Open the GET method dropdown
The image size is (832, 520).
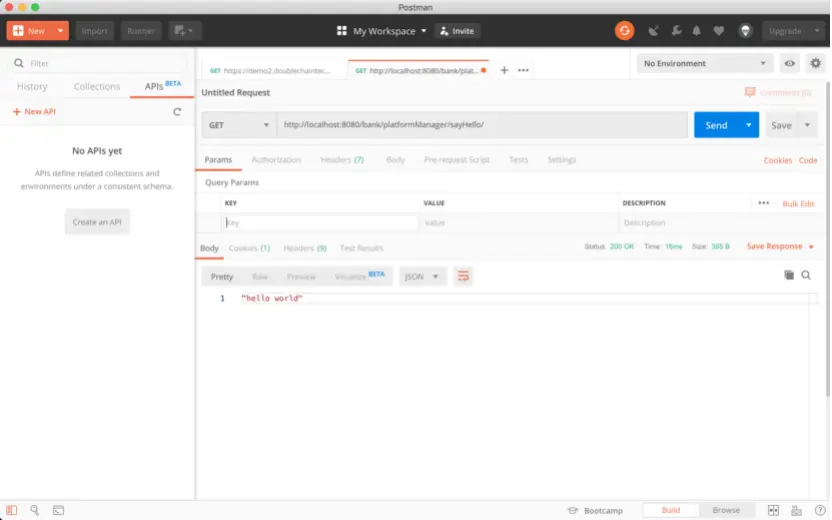tap(239, 125)
